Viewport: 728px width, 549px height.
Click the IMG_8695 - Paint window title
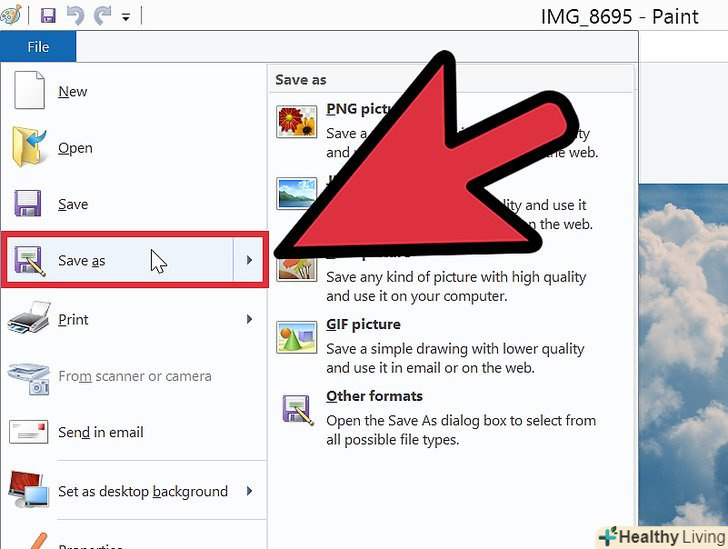pyautogui.click(x=619, y=17)
